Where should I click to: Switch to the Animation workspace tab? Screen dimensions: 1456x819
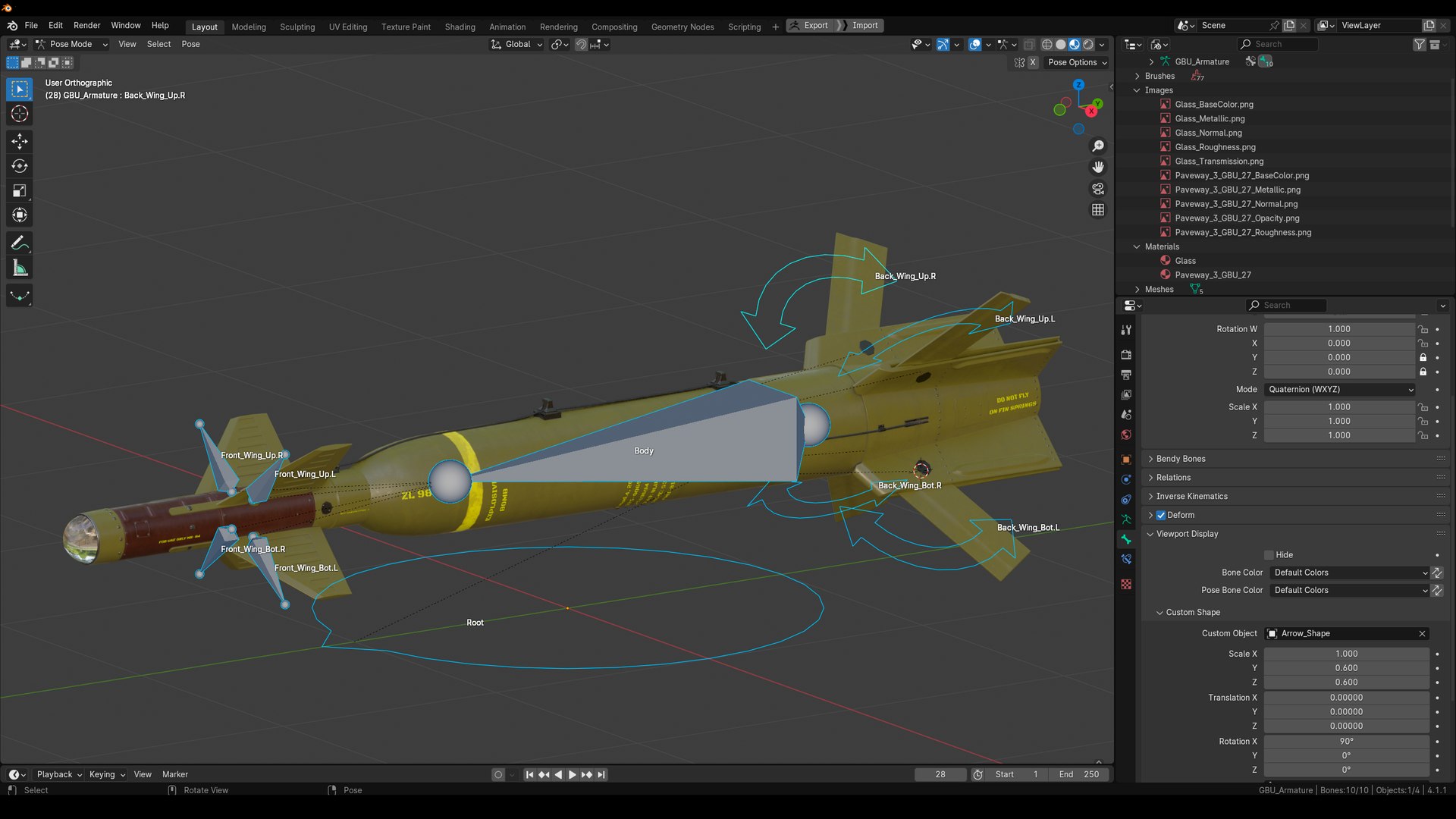pos(507,27)
